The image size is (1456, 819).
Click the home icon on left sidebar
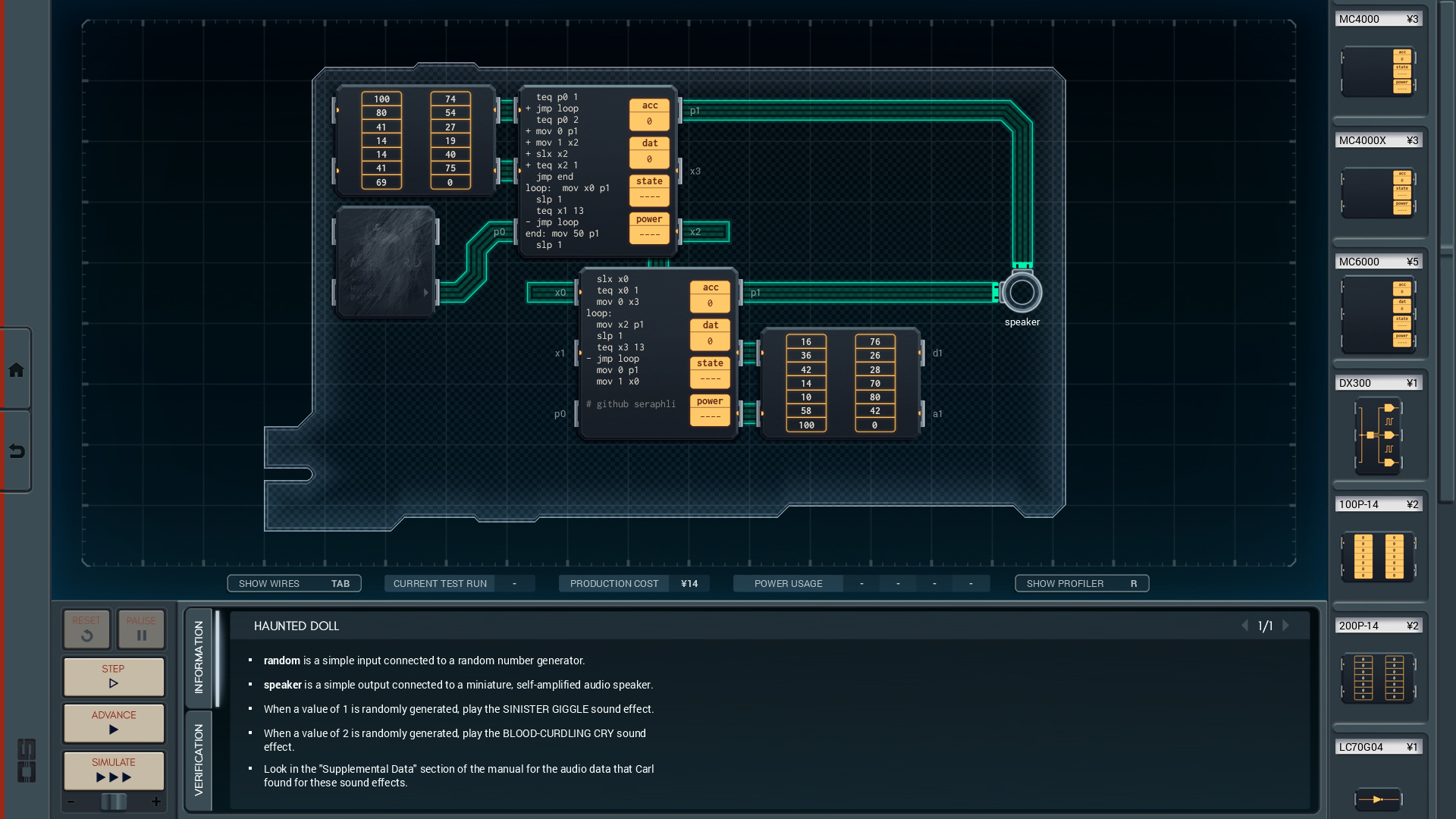[x=16, y=370]
